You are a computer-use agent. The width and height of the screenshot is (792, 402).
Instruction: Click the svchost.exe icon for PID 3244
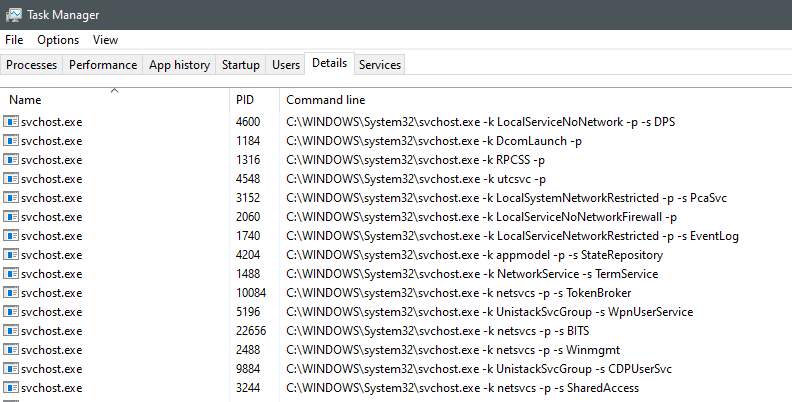pos(11,388)
